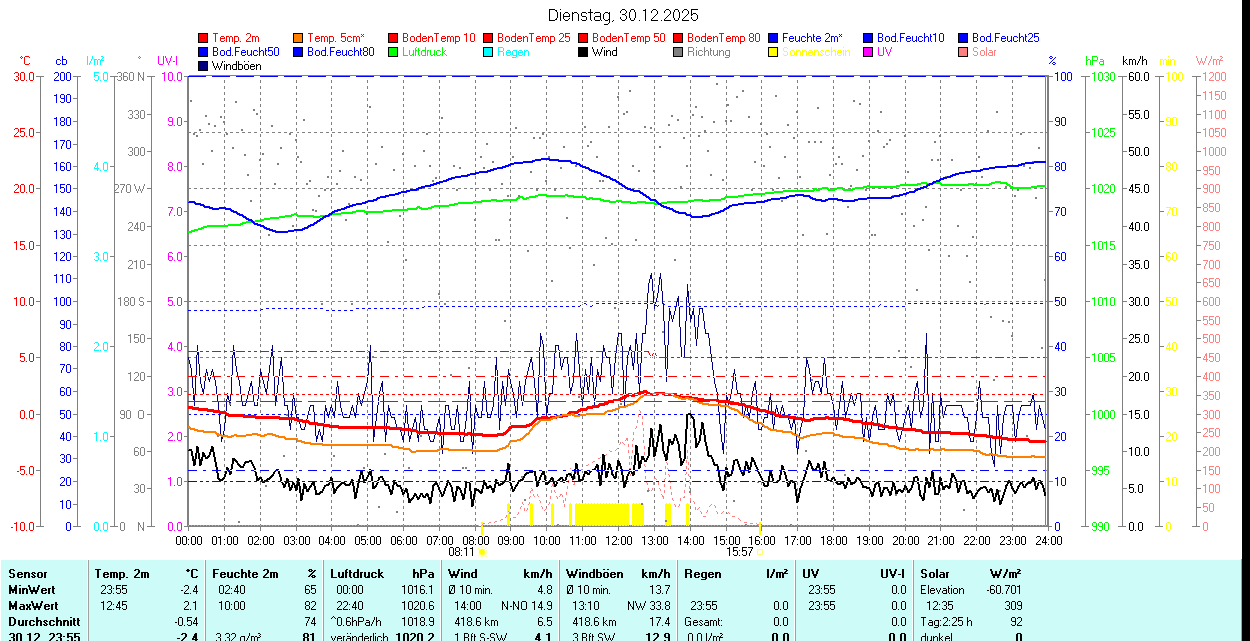1250x641 pixels.
Task: Click the green Luftdruck legend square
Action: click(x=394, y=52)
